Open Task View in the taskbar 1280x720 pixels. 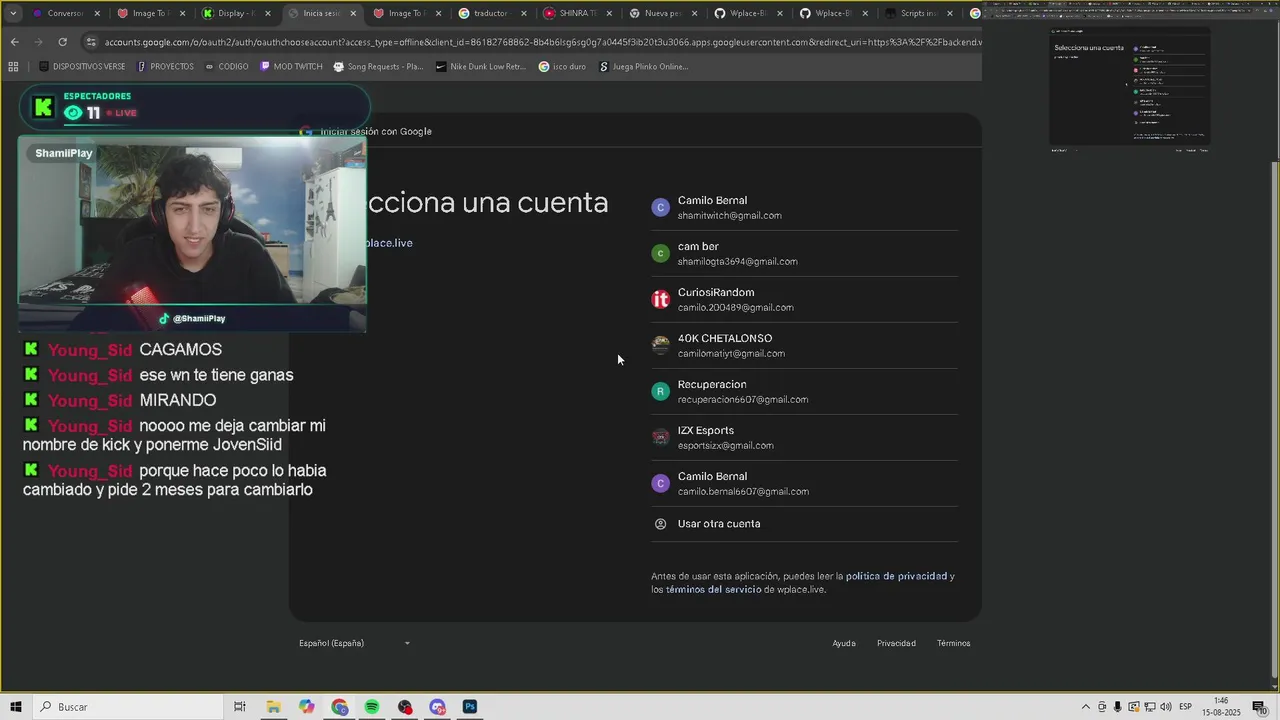click(240, 707)
